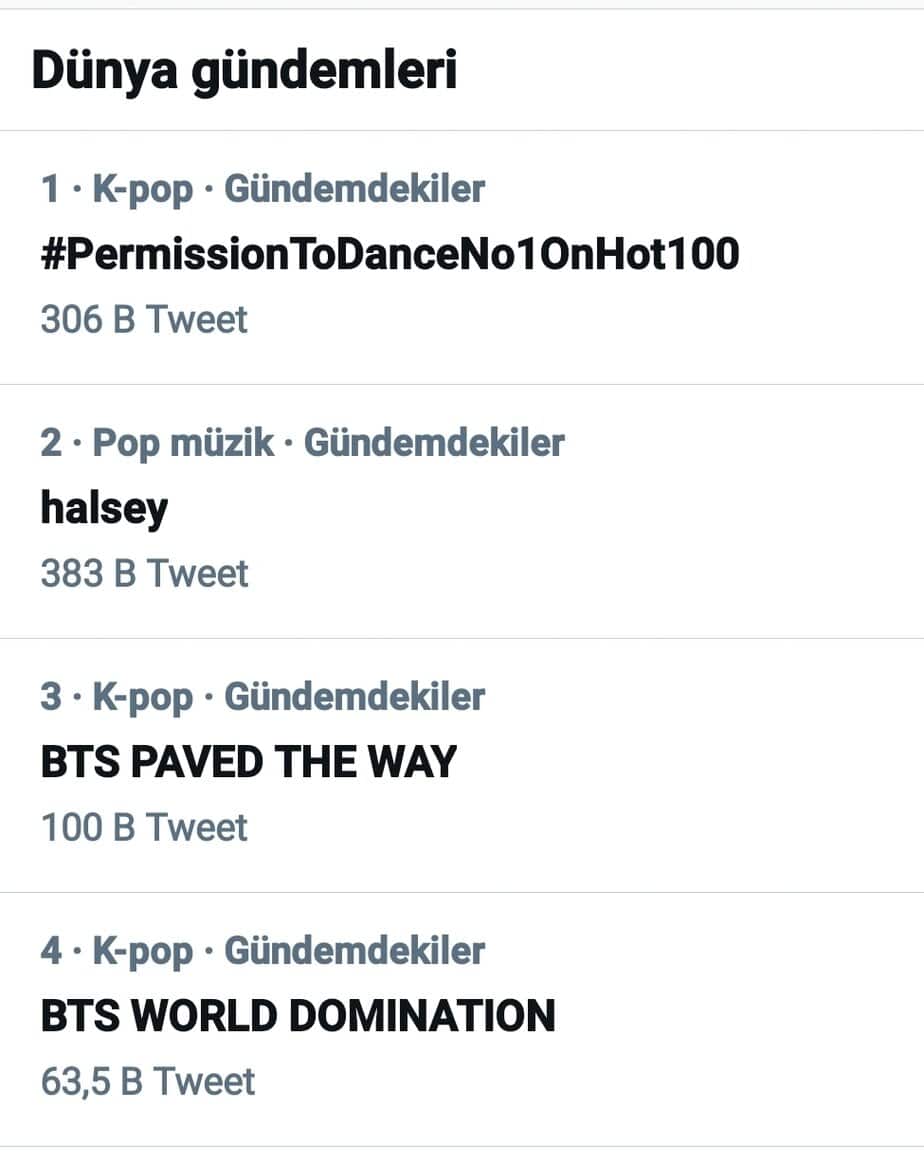This screenshot has height=1163, width=924.
Task: Open the "BTS WORLD DOMINATION" trend
Action: click(298, 1016)
